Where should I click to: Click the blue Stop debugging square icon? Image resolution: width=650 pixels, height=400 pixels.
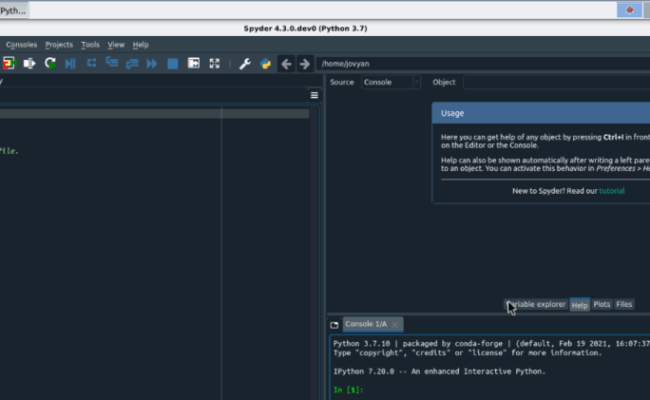pos(172,63)
